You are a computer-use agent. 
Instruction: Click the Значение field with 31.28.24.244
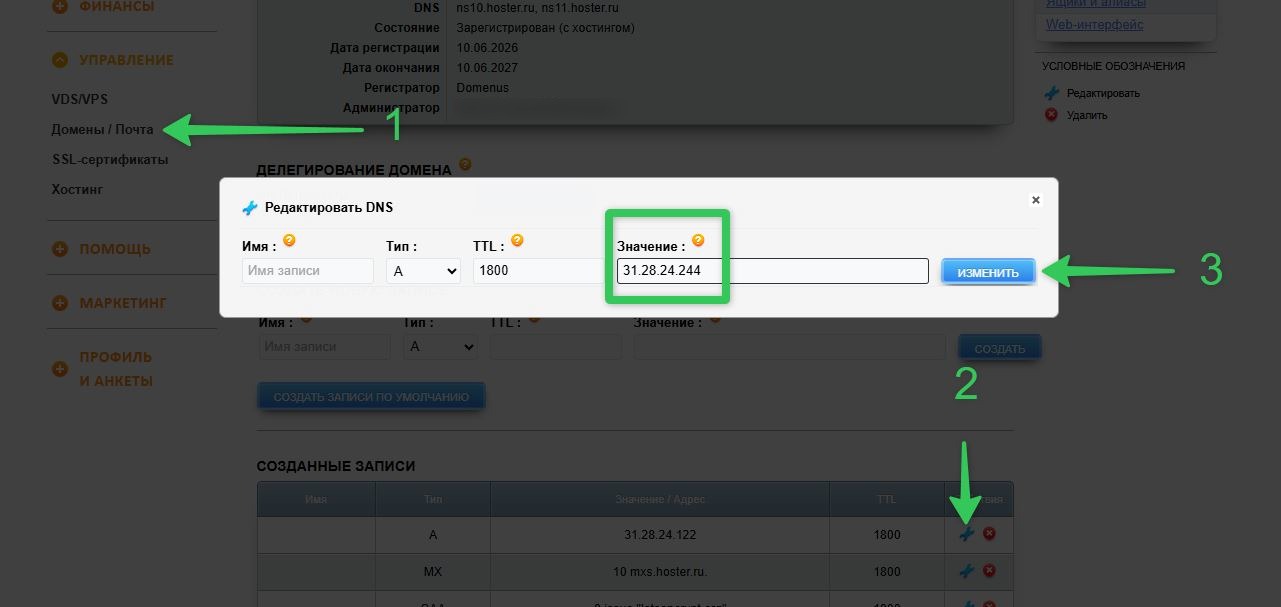pyautogui.click(x=772, y=271)
